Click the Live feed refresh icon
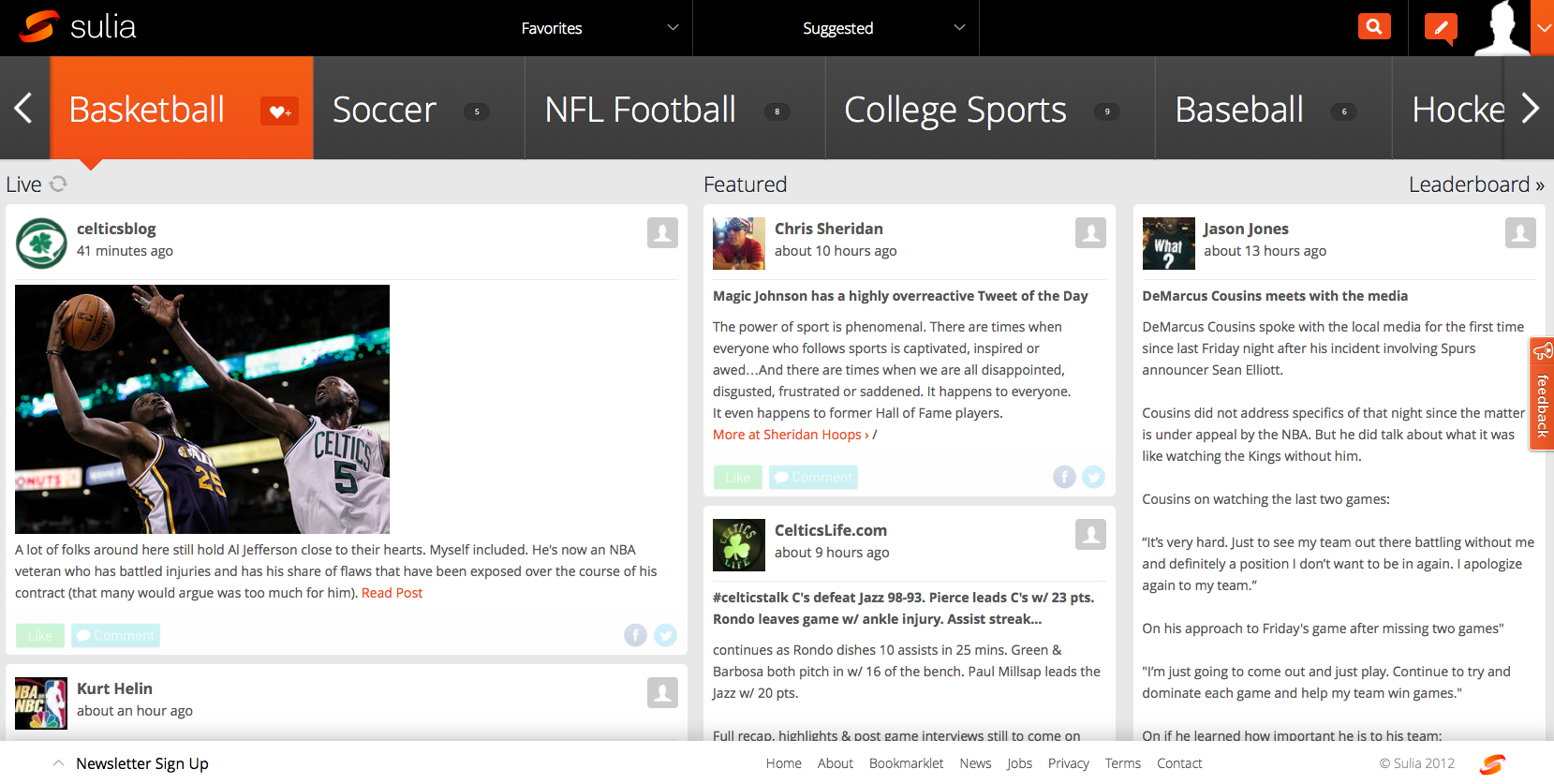Image resolution: width=1554 pixels, height=784 pixels. pyautogui.click(x=58, y=185)
